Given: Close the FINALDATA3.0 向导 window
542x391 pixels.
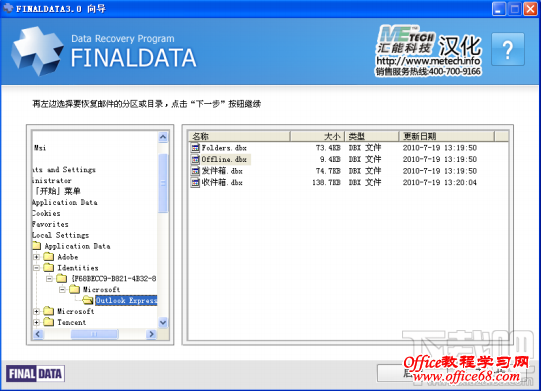Looking at the screenshot, I should (x=530, y=9).
